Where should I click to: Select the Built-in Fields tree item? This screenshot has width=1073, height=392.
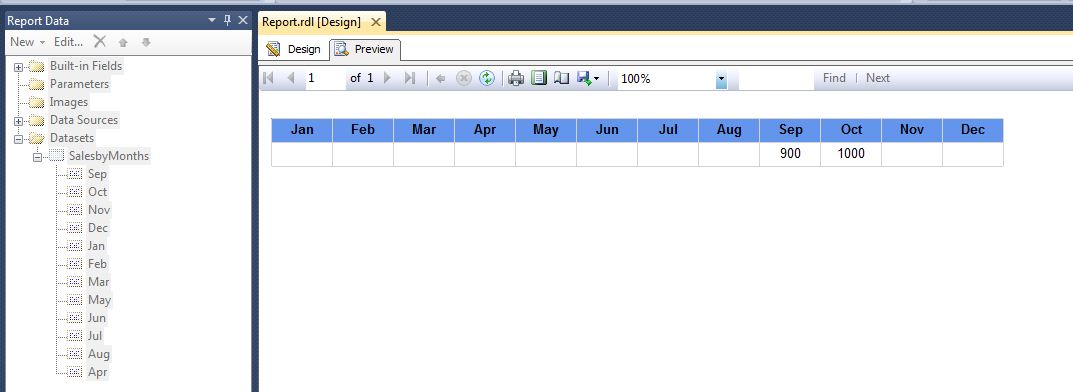pos(86,66)
